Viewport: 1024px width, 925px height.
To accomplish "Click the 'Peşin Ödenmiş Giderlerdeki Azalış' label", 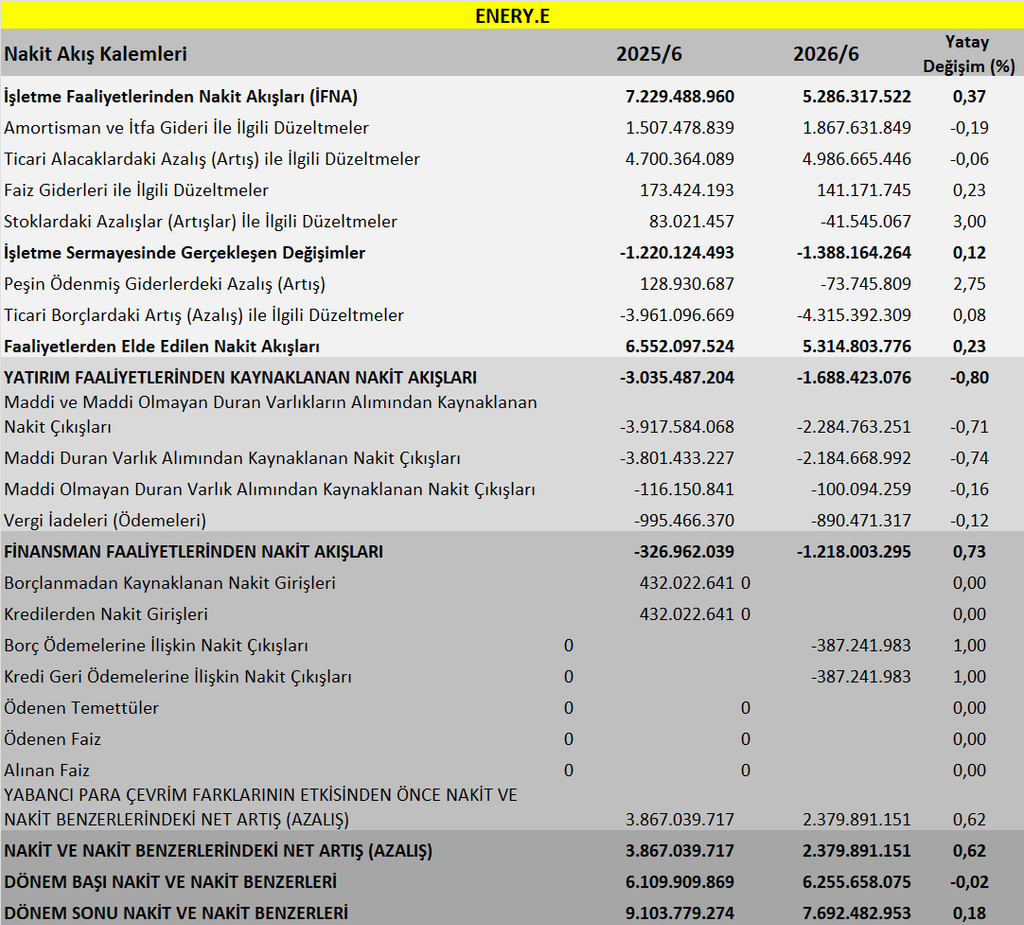I will coord(165,285).
